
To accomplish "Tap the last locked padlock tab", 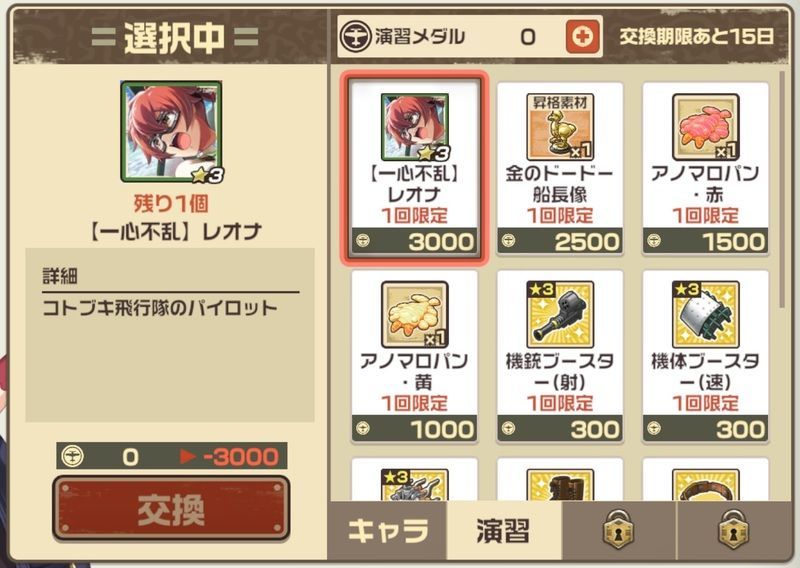I will (x=734, y=531).
